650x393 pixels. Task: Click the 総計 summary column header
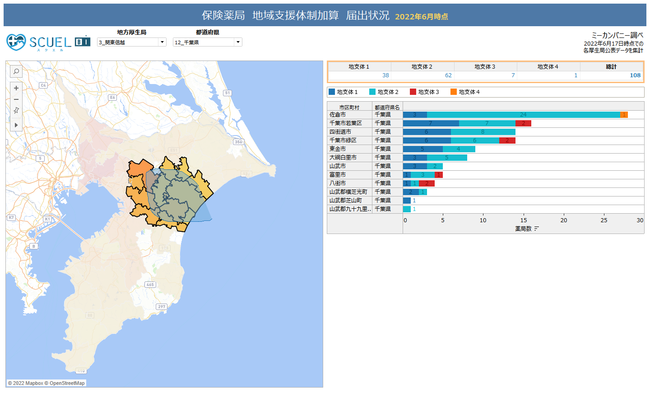click(611, 67)
